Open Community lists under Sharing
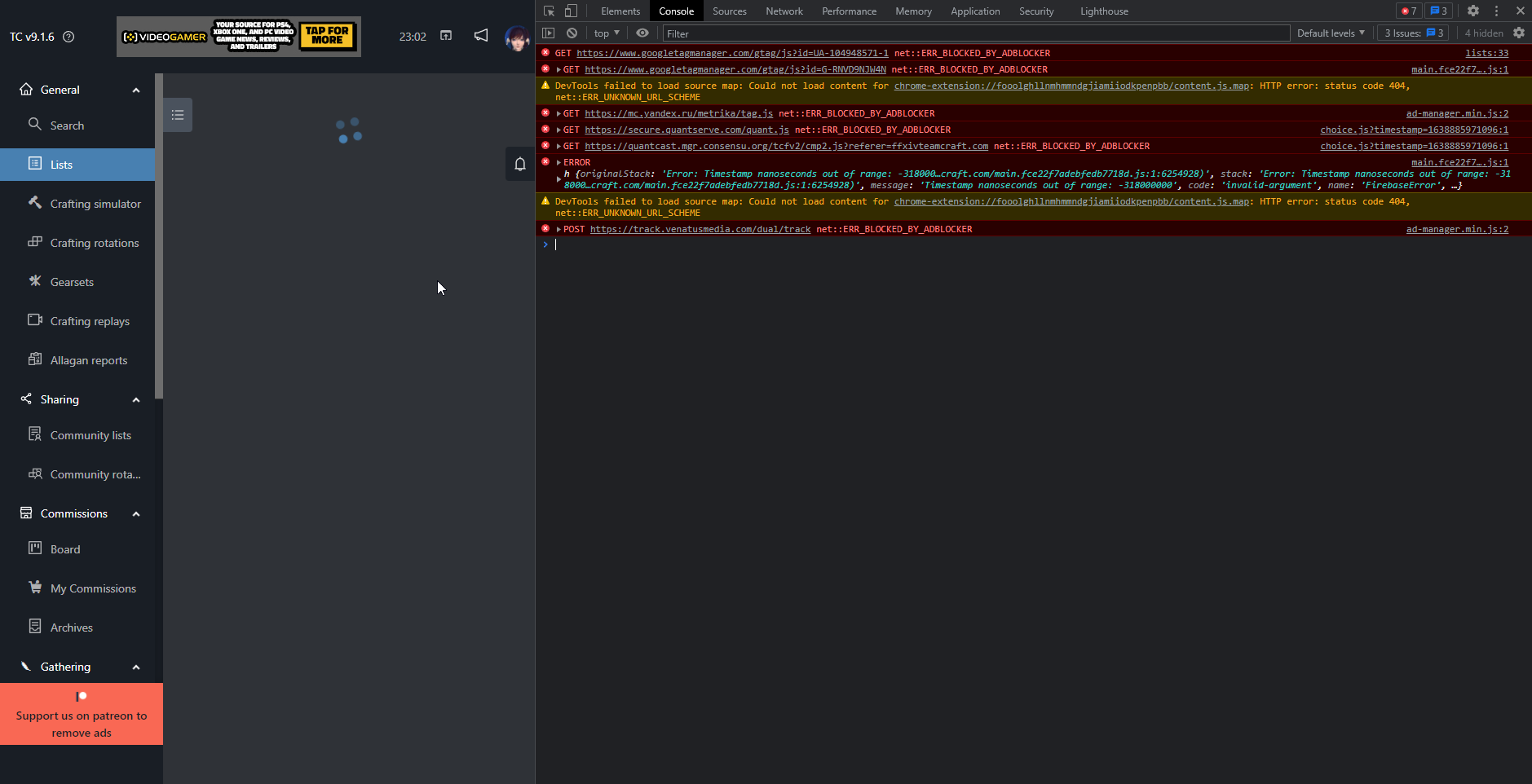Viewport: 1532px width, 784px height. [x=91, y=434]
